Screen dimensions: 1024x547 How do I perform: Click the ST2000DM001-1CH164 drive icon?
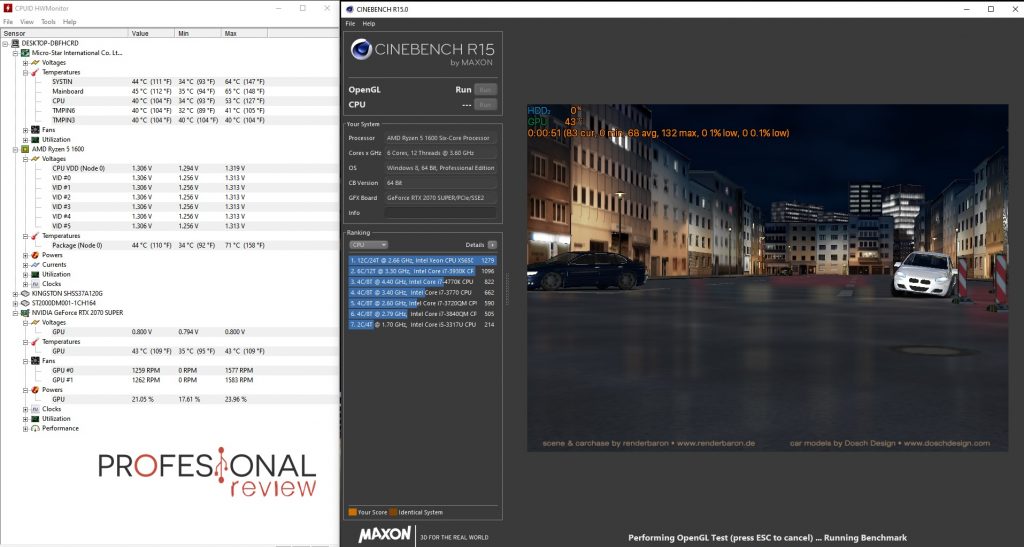(25, 303)
